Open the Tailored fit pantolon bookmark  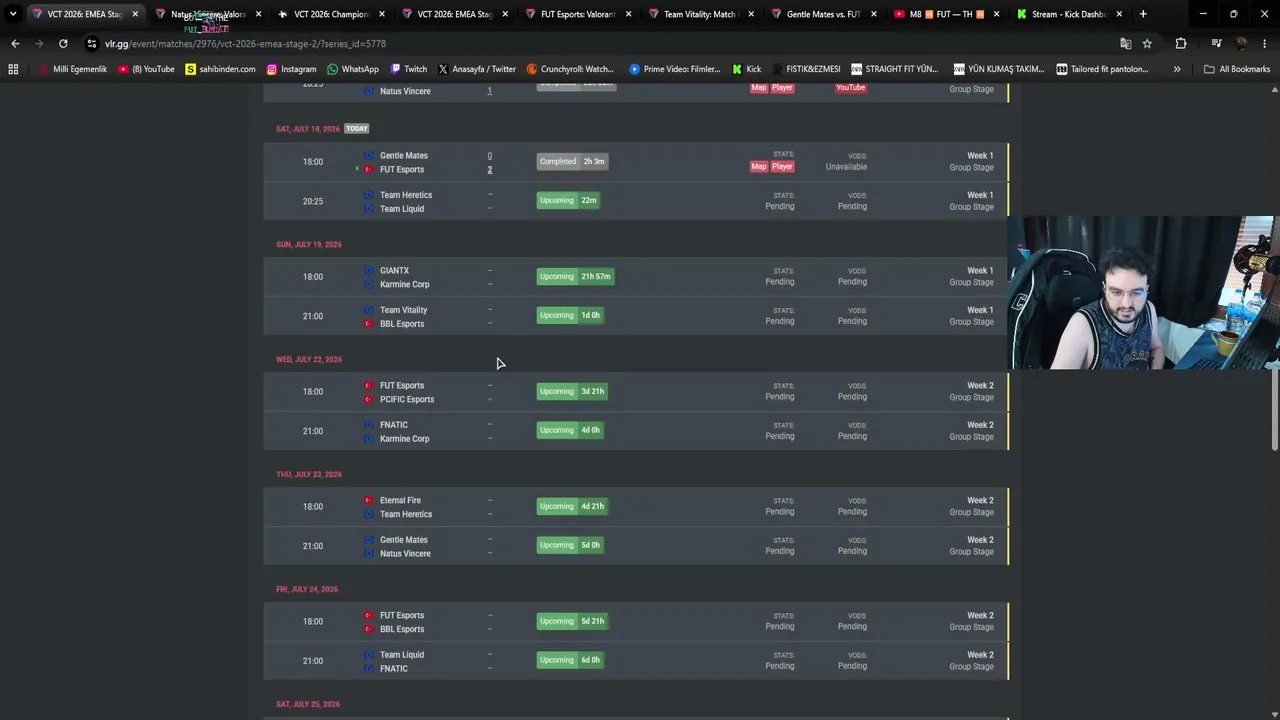pyautogui.click(x=1101, y=69)
